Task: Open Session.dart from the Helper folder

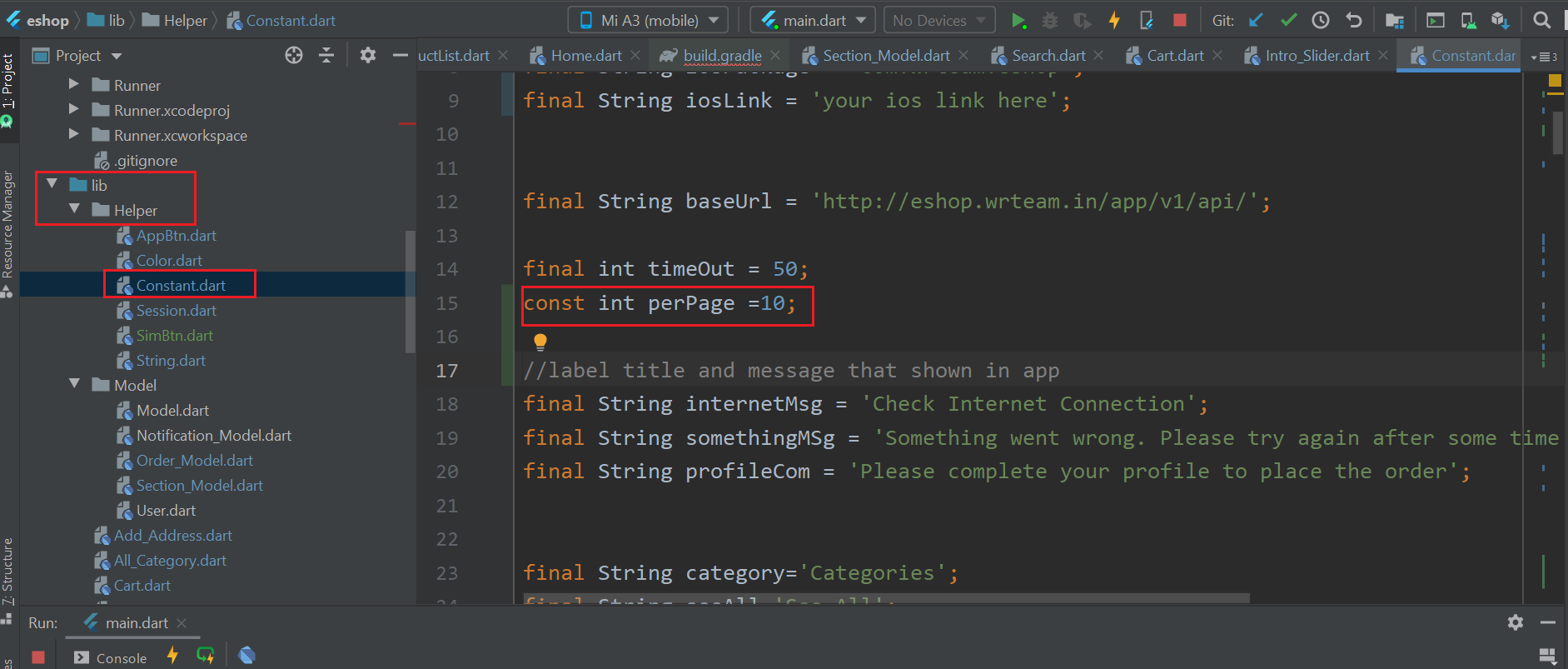Action: click(x=176, y=311)
